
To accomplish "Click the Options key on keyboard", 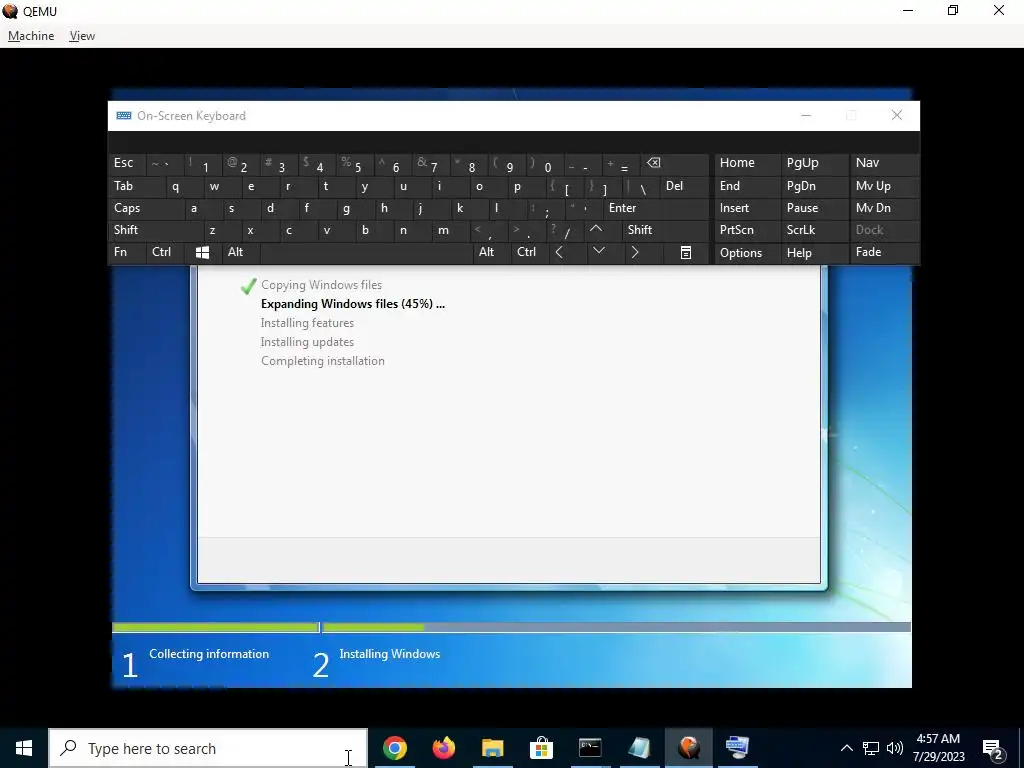I will [x=747, y=253].
